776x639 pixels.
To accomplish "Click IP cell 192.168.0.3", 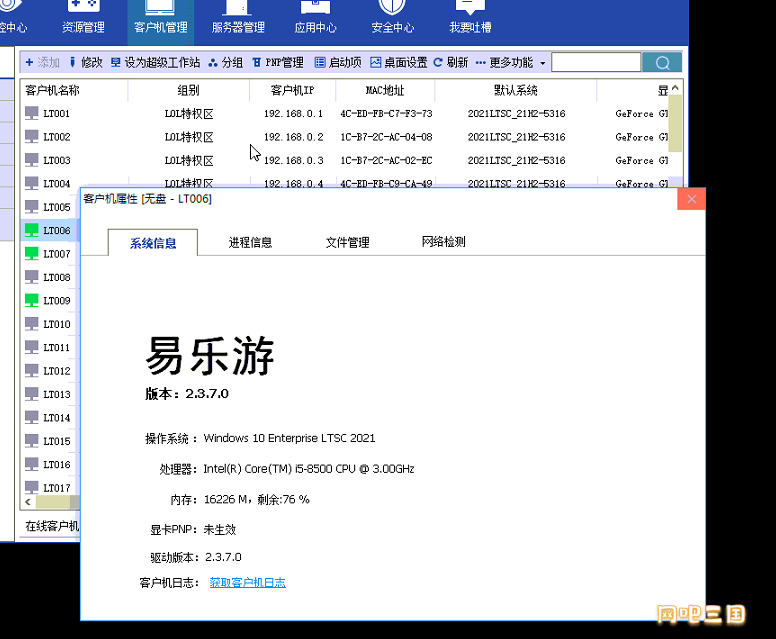I will point(293,160).
